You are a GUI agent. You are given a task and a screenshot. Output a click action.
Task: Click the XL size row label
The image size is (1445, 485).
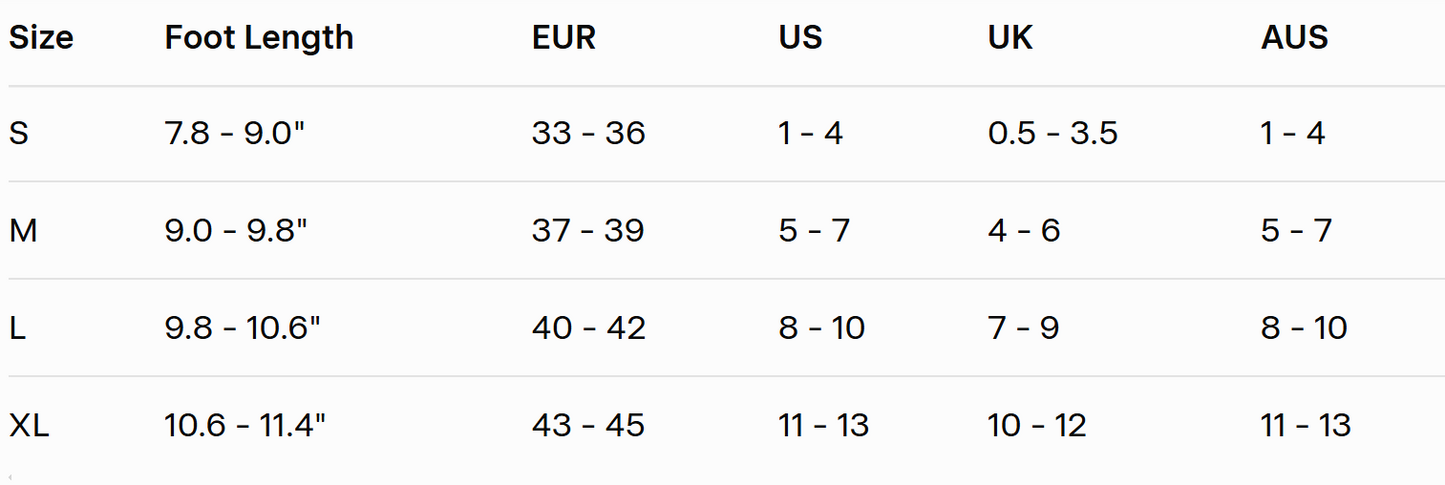click(x=29, y=426)
